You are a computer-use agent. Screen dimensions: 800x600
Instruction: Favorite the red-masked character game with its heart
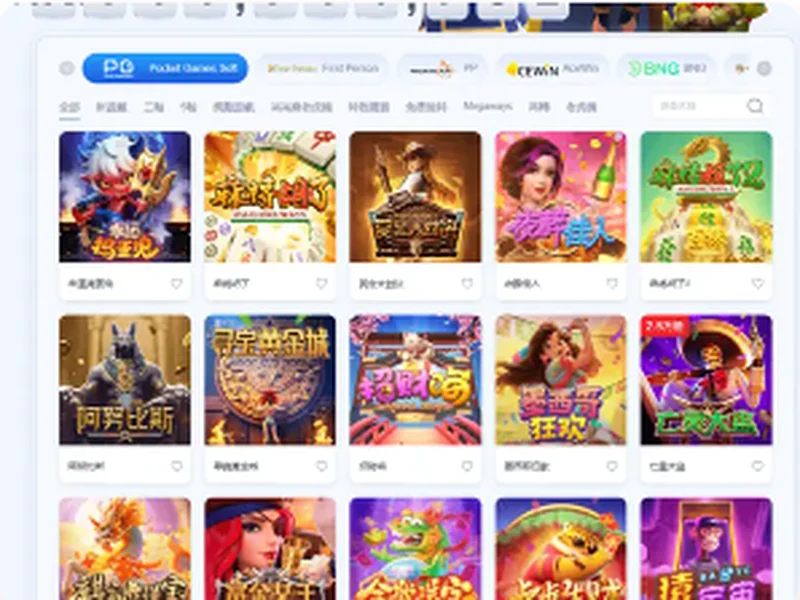point(177,283)
